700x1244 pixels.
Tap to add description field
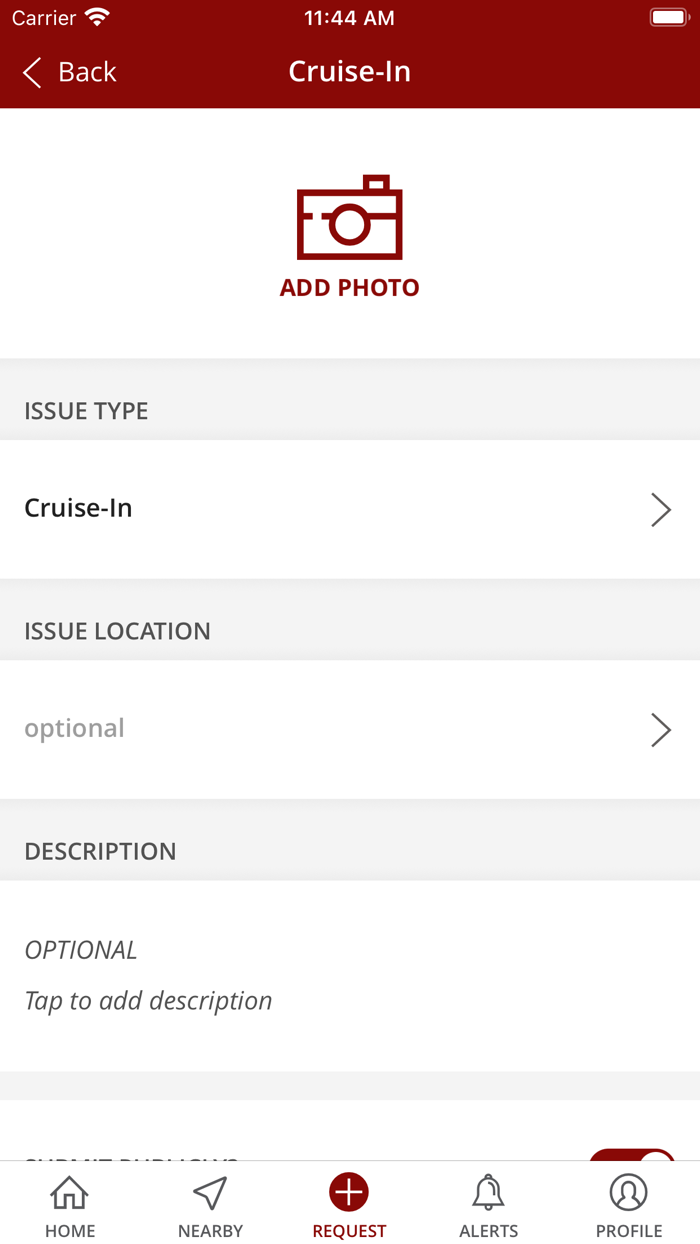(x=148, y=1001)
